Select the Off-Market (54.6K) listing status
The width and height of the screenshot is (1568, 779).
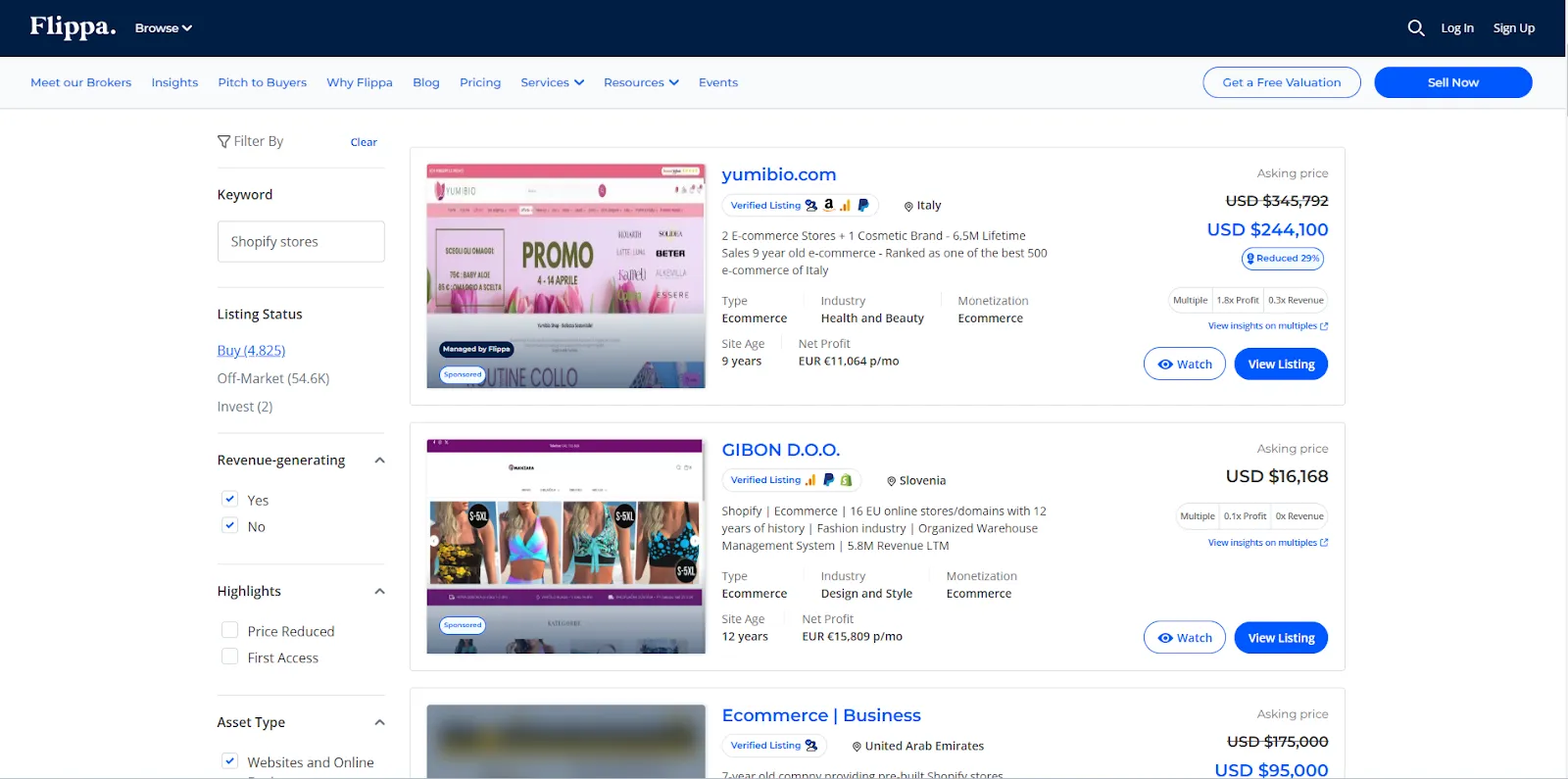[273, 378]
